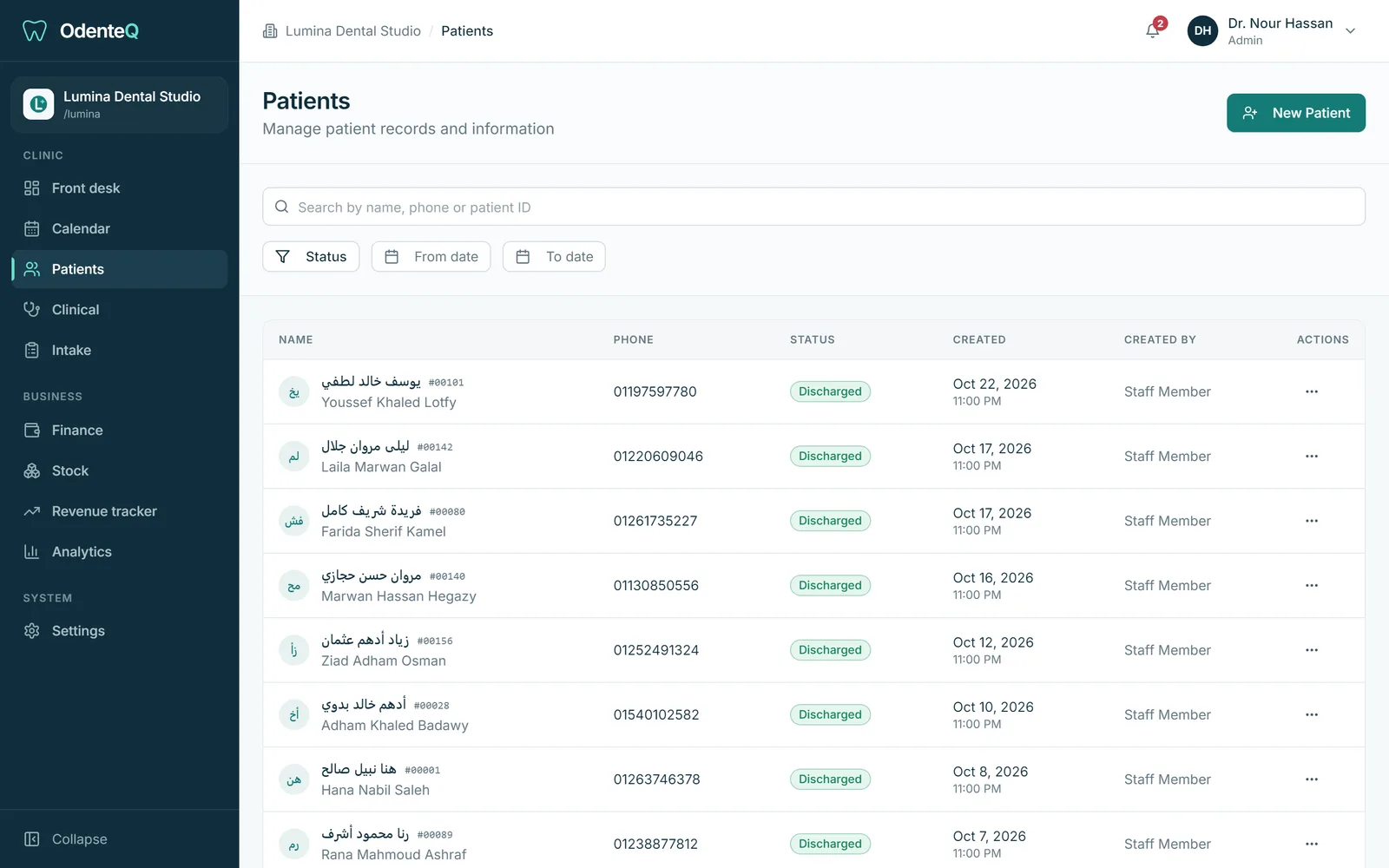The height and width of the screenshot is (868, 1389).
Task: Click the New Patient button
Action: click(1295, 113)
